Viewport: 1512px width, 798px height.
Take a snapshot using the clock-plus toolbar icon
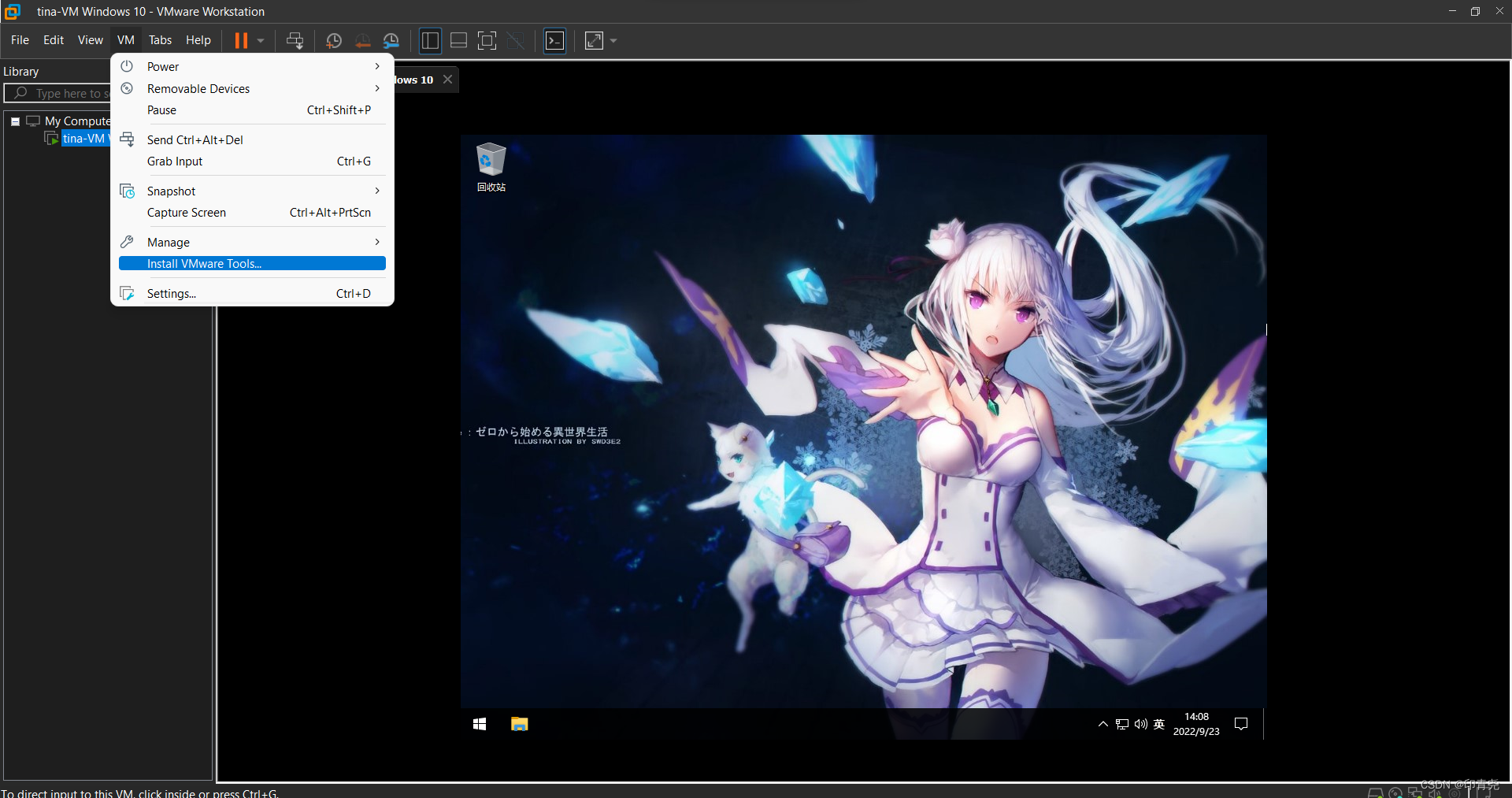click(x=334, y=40)
